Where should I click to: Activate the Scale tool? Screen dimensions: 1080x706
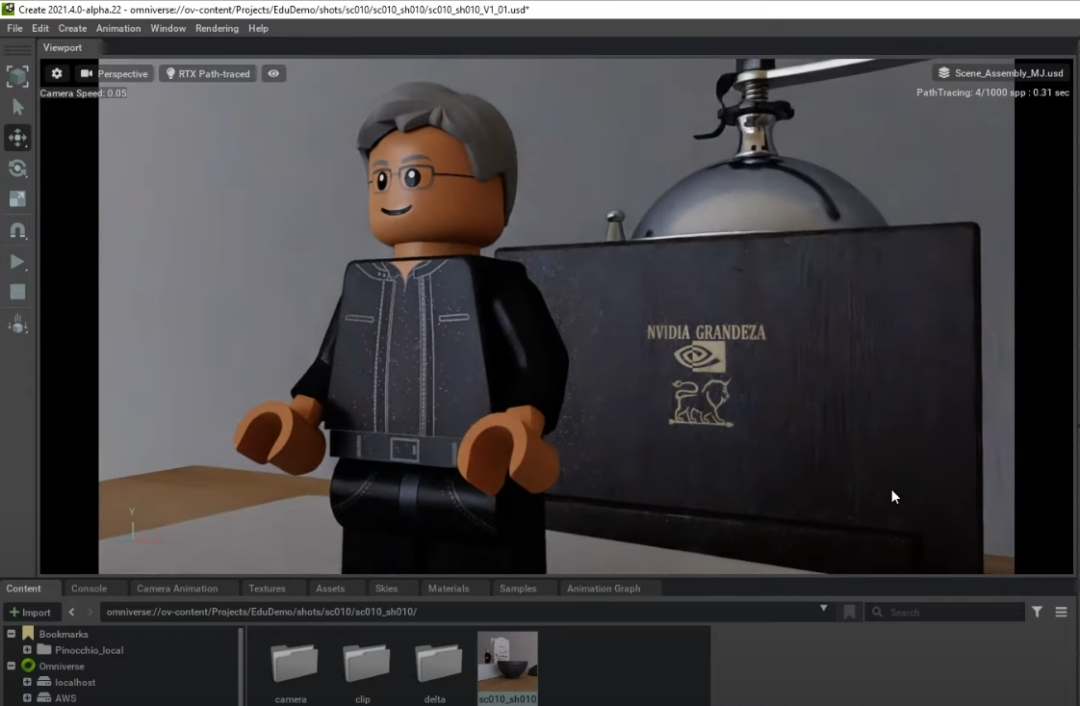17,199
